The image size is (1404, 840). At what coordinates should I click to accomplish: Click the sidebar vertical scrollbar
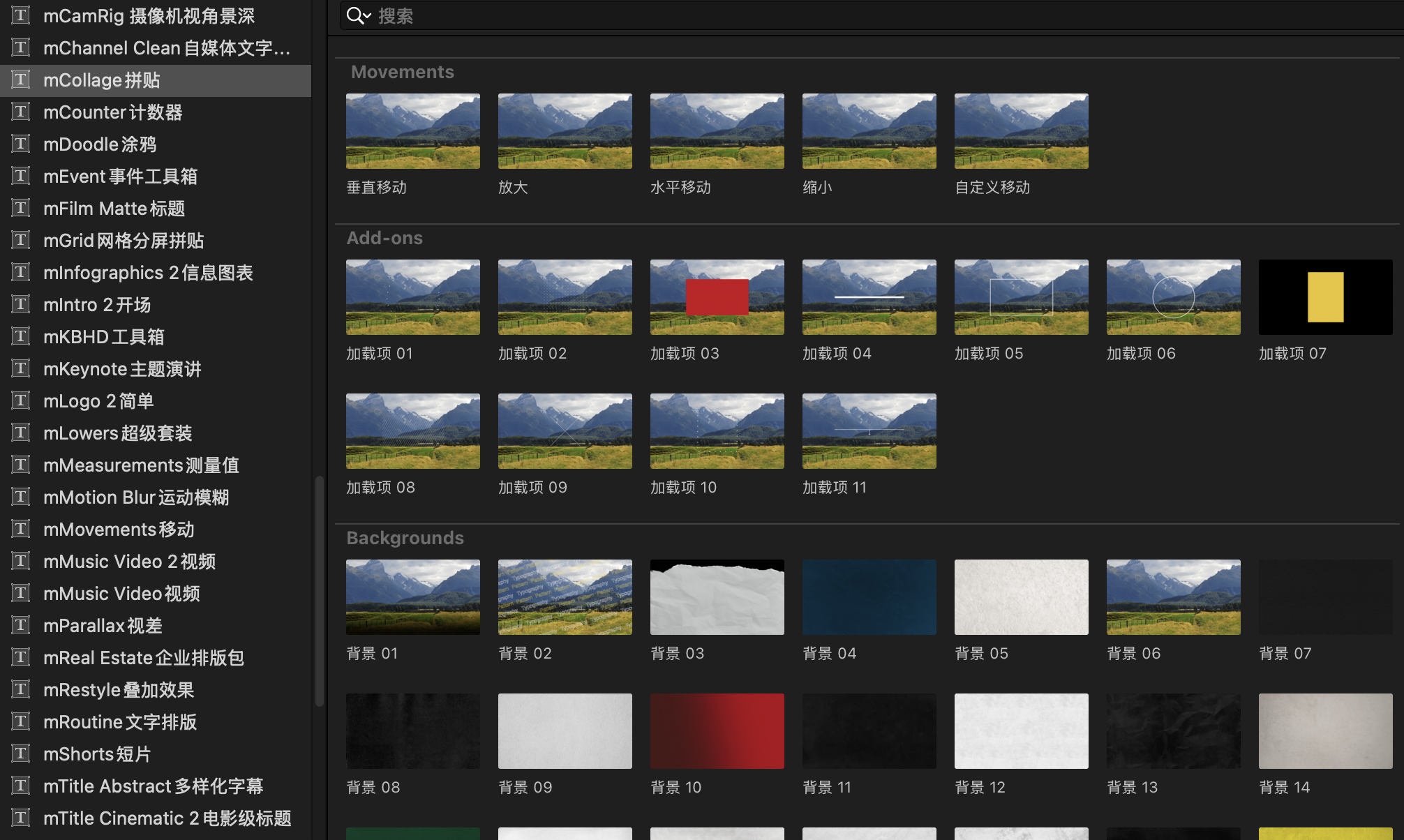(320, 591)
